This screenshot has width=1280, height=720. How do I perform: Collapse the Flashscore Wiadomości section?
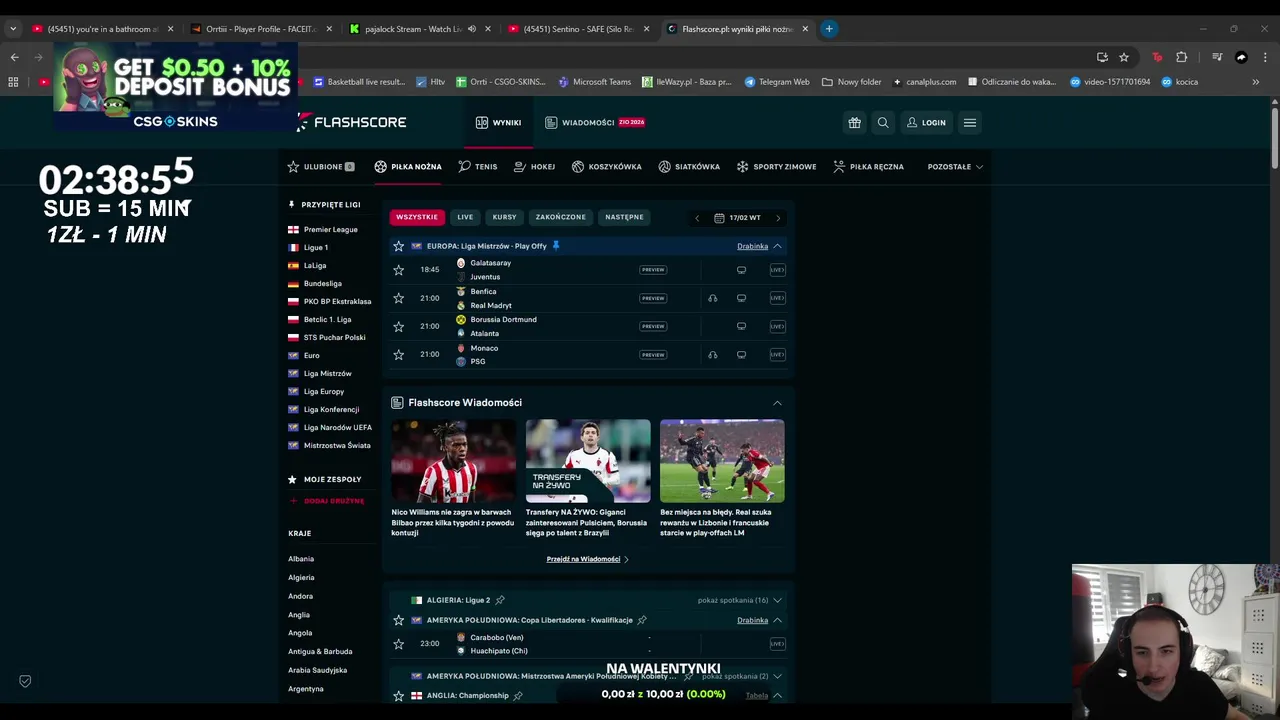[x=777, y=403]
